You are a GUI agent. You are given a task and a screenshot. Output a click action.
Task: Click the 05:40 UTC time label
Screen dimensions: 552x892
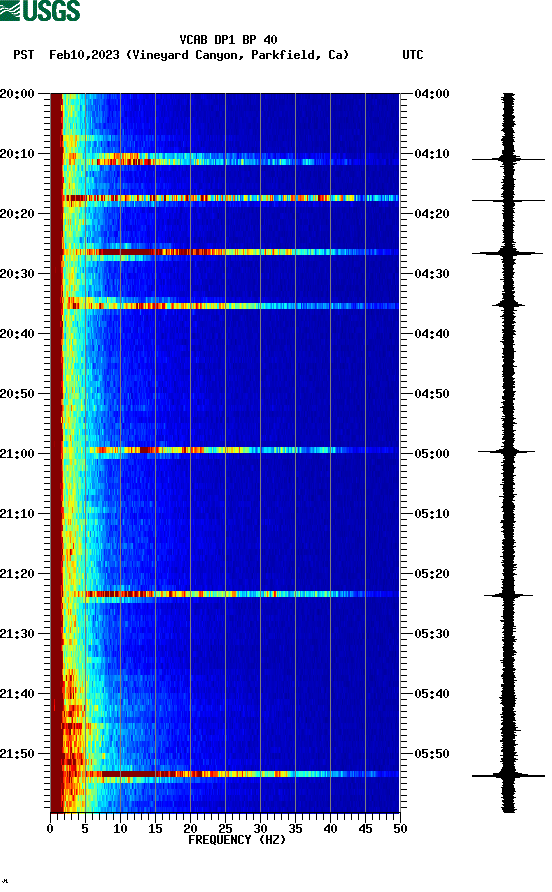click(432, 694)
